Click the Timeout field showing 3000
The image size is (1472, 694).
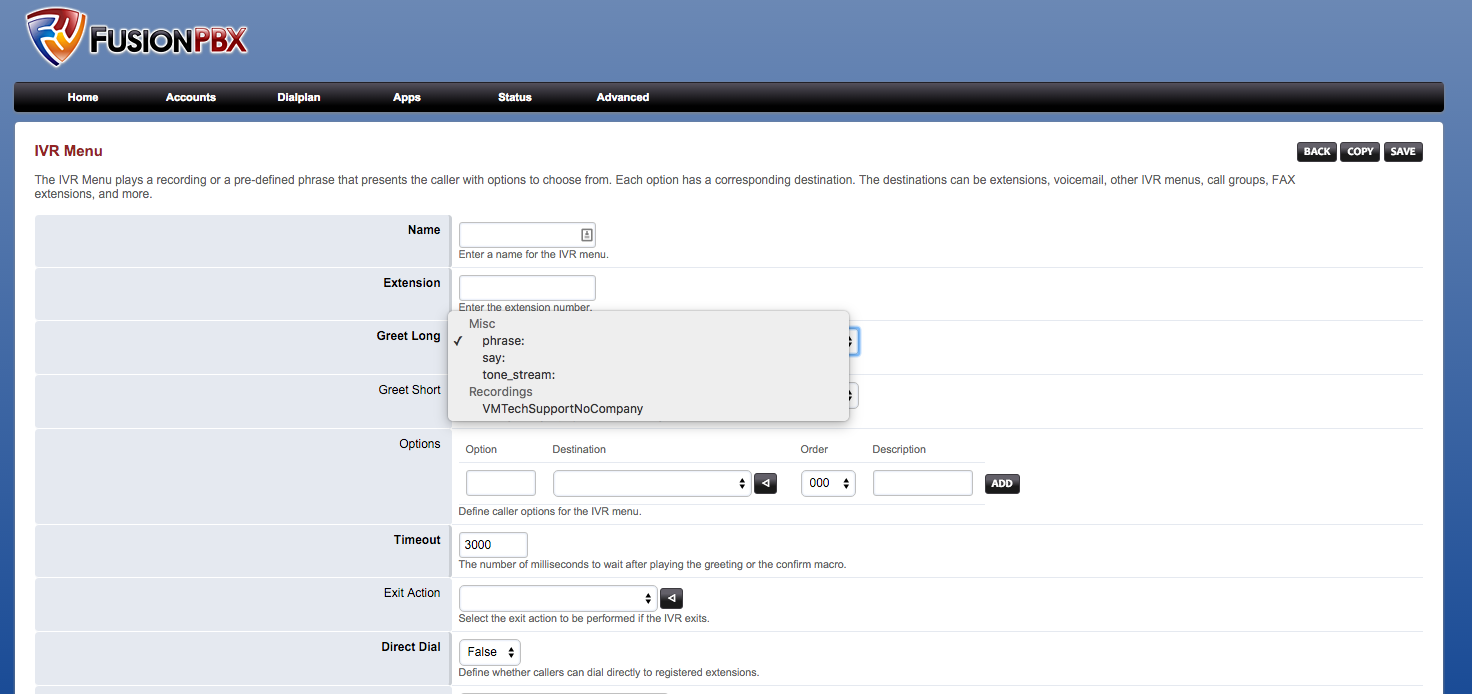pos(493,545)
